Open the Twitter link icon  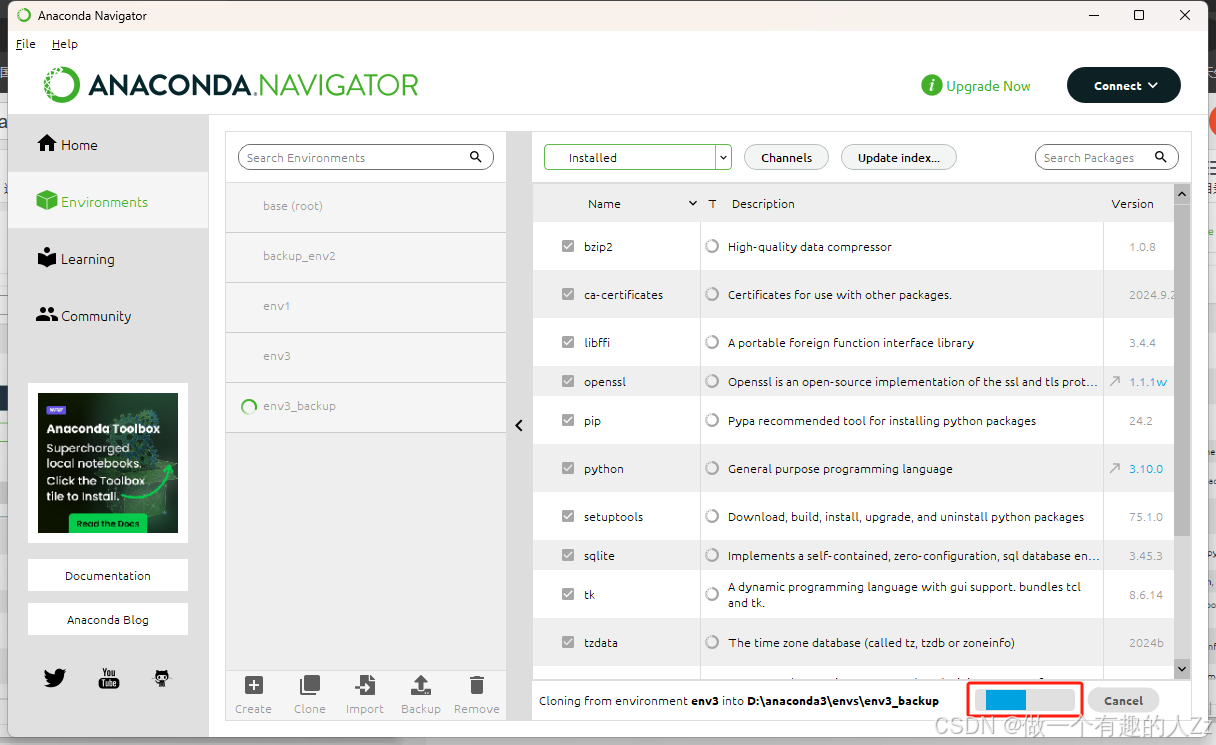click(55, 678)
